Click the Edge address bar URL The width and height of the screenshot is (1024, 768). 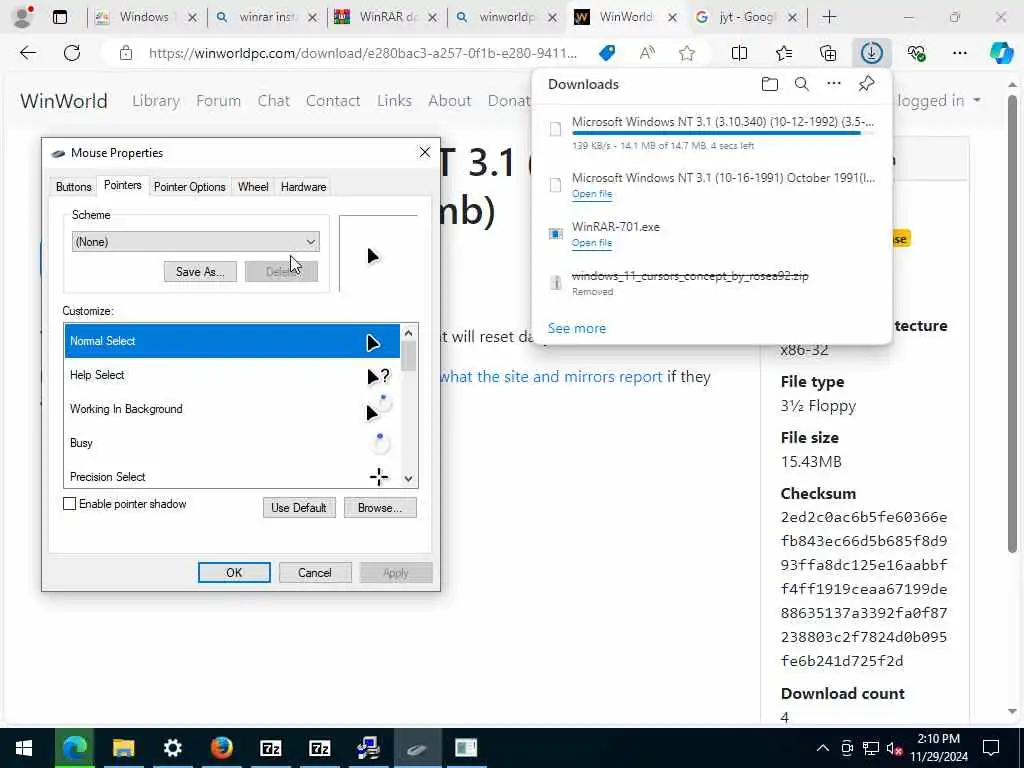[362, 53]
